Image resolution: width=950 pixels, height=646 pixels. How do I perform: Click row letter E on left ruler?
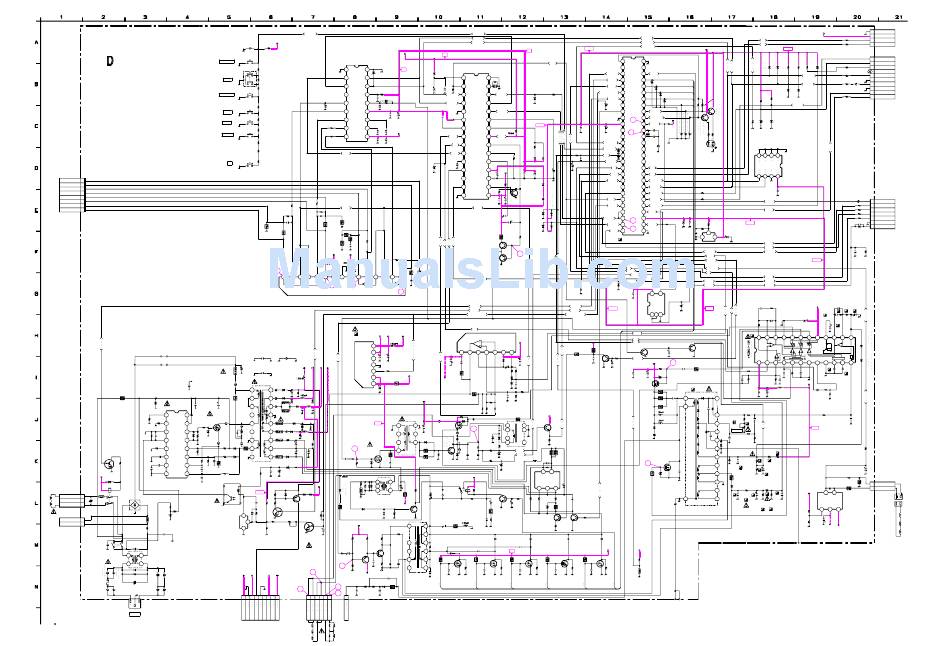pos(36,210)
